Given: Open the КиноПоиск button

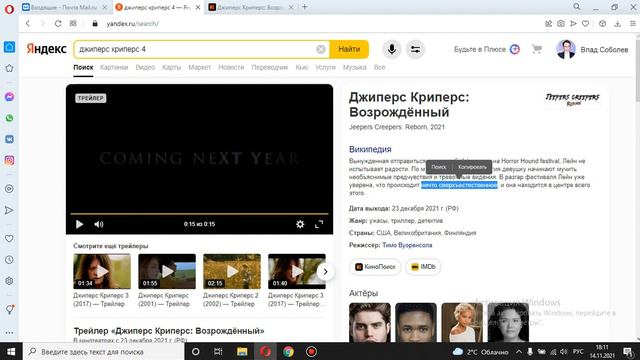Looking at the screenshot, I should click(375, 267).
